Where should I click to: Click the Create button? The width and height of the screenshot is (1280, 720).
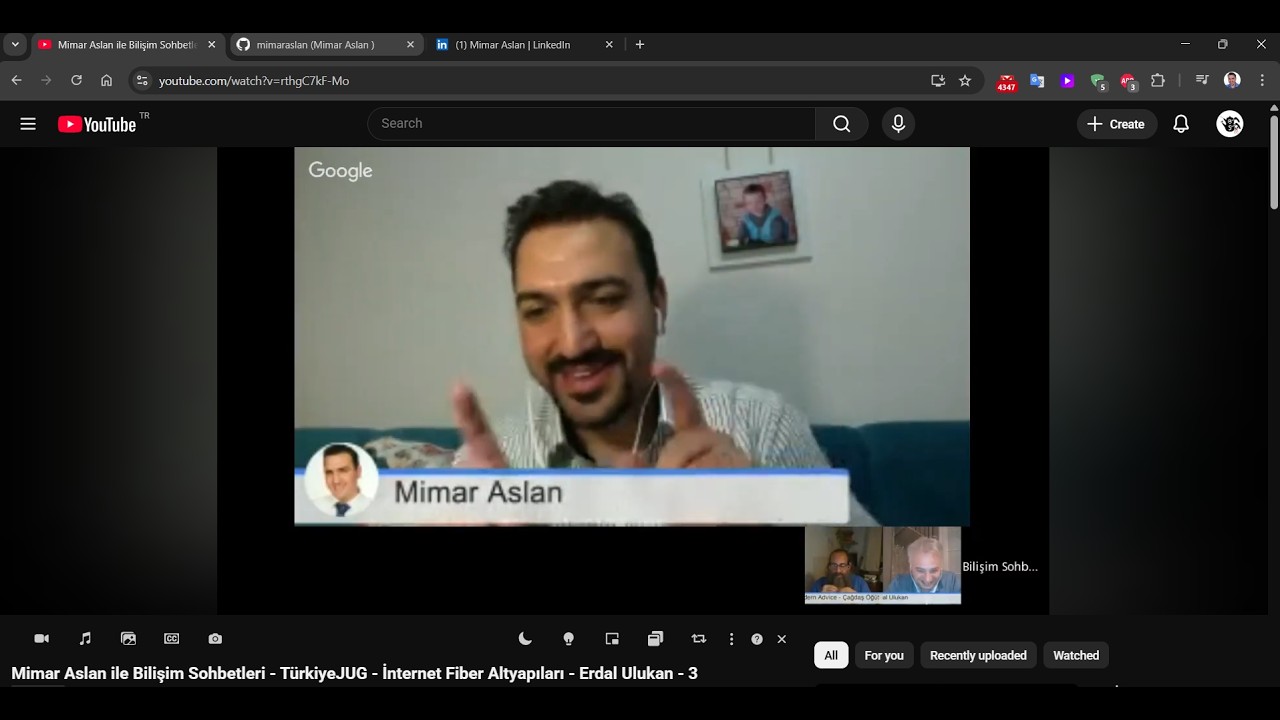(1117, 124)
